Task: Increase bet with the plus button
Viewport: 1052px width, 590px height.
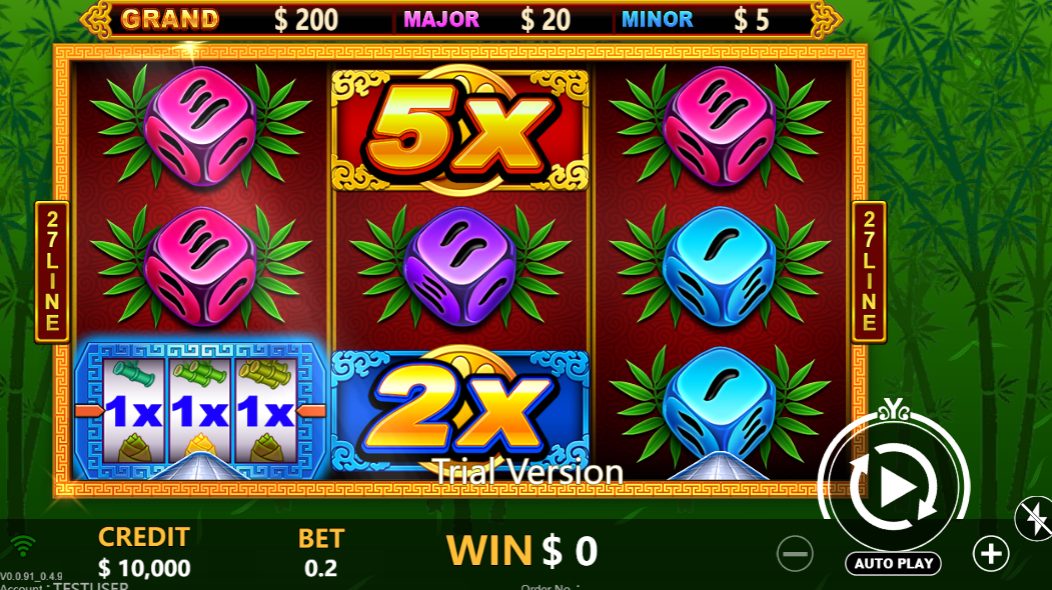Action: (991, 554)
